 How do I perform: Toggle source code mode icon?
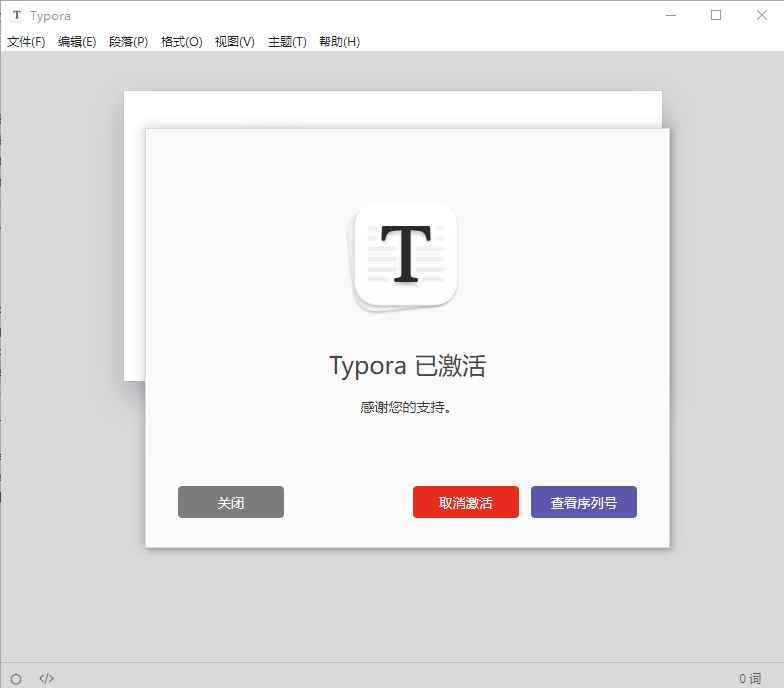pyautogui.click(x=46, y=679)
